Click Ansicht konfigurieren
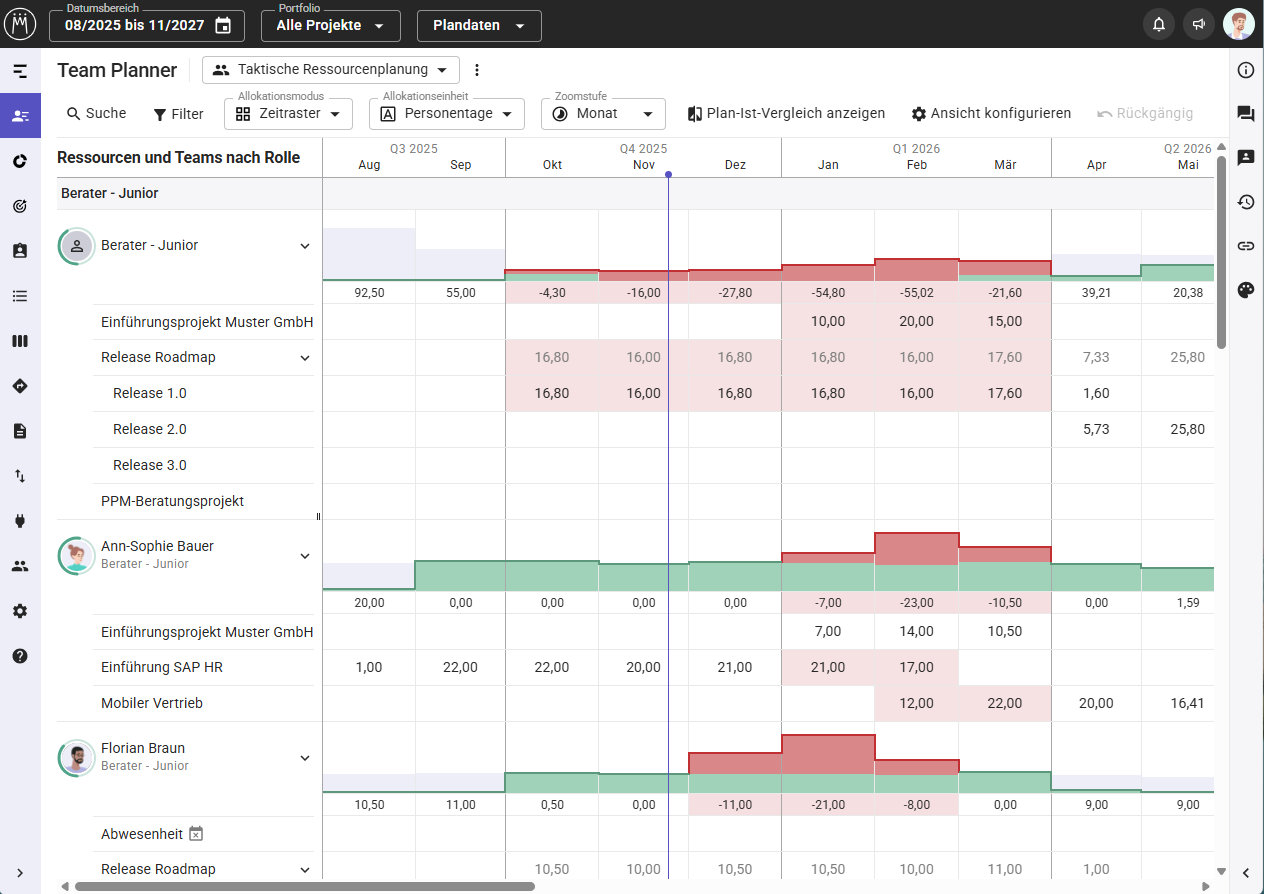The width and height of the screenshot is (1264, 894). (990, 114)
